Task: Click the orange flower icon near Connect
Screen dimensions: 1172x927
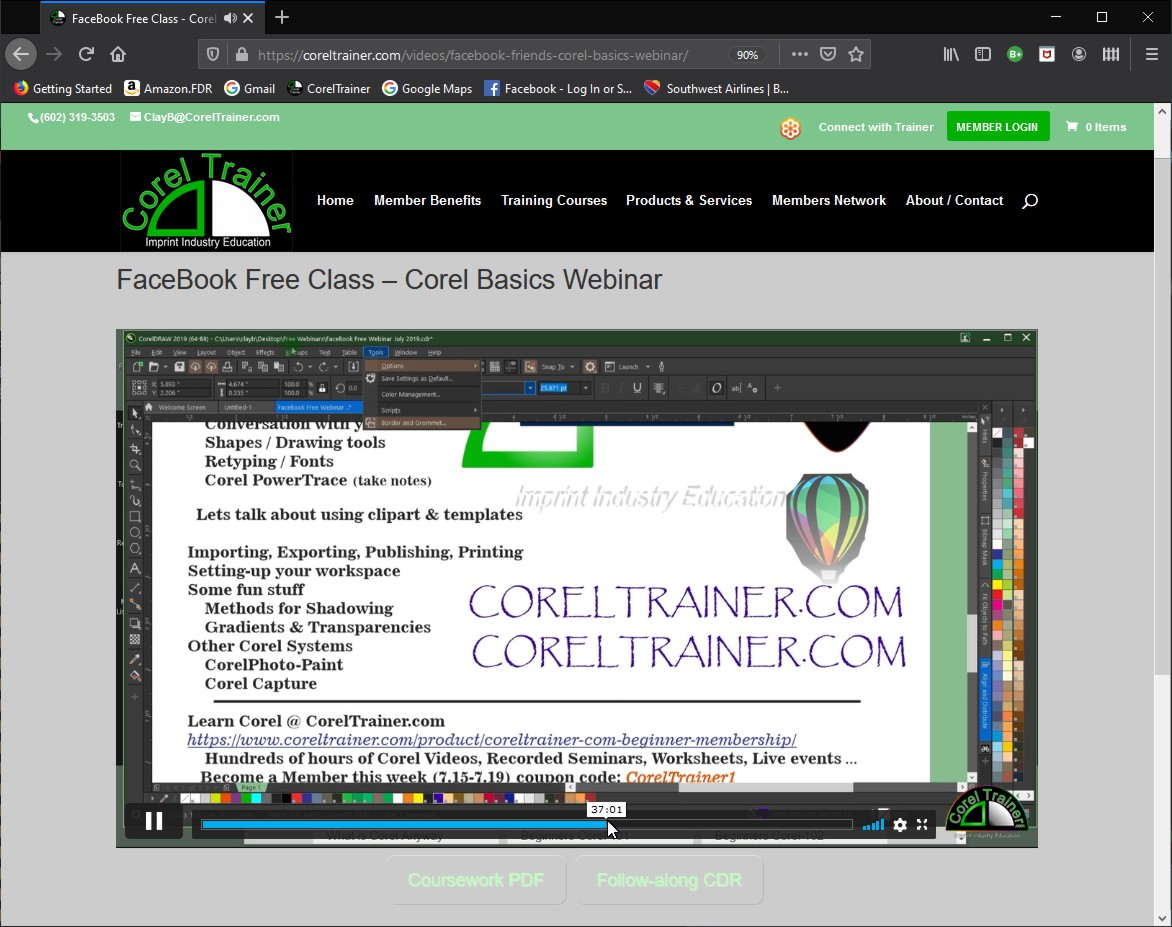Action: 790,128
